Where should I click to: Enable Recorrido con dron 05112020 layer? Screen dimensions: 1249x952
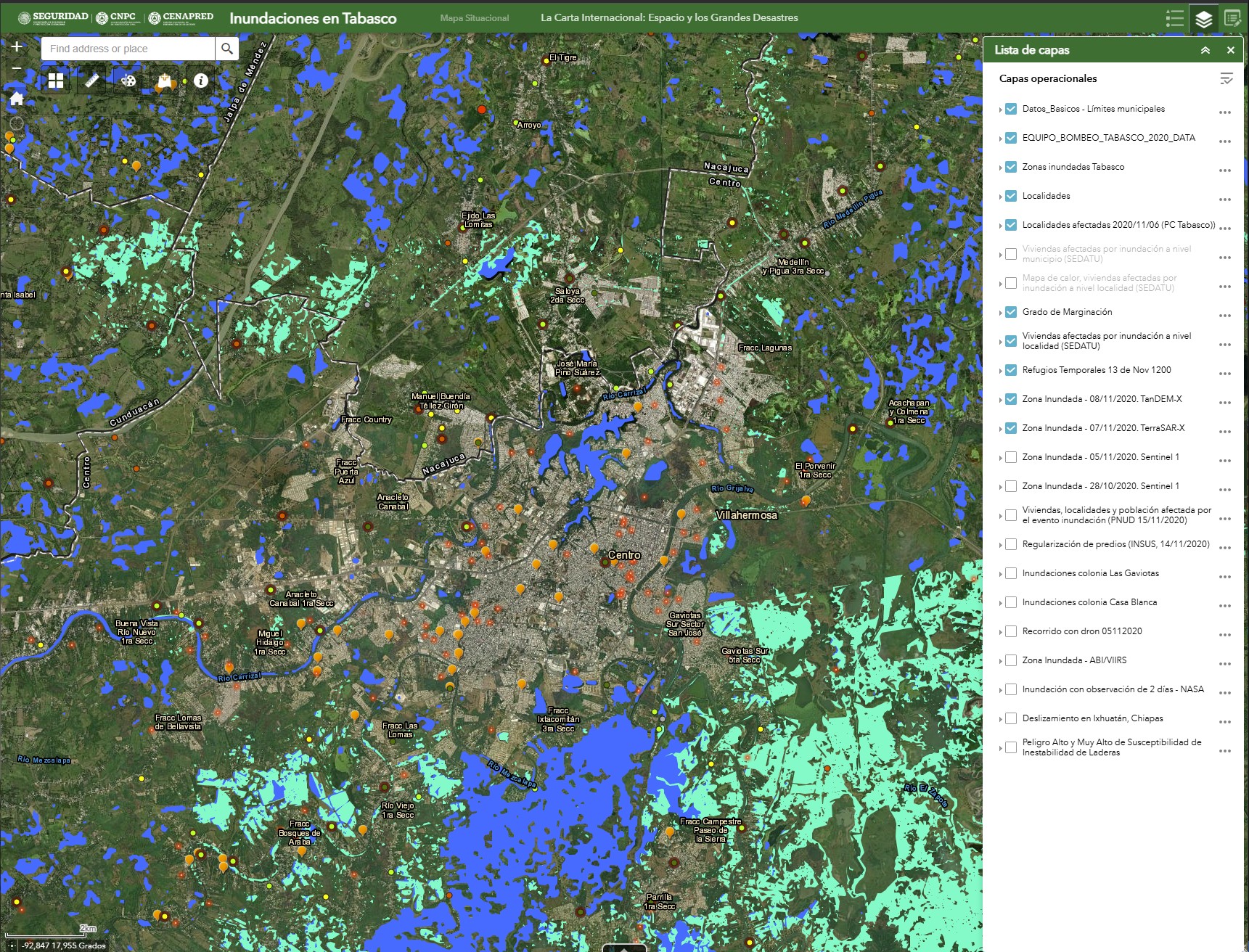click(1011, 631)
